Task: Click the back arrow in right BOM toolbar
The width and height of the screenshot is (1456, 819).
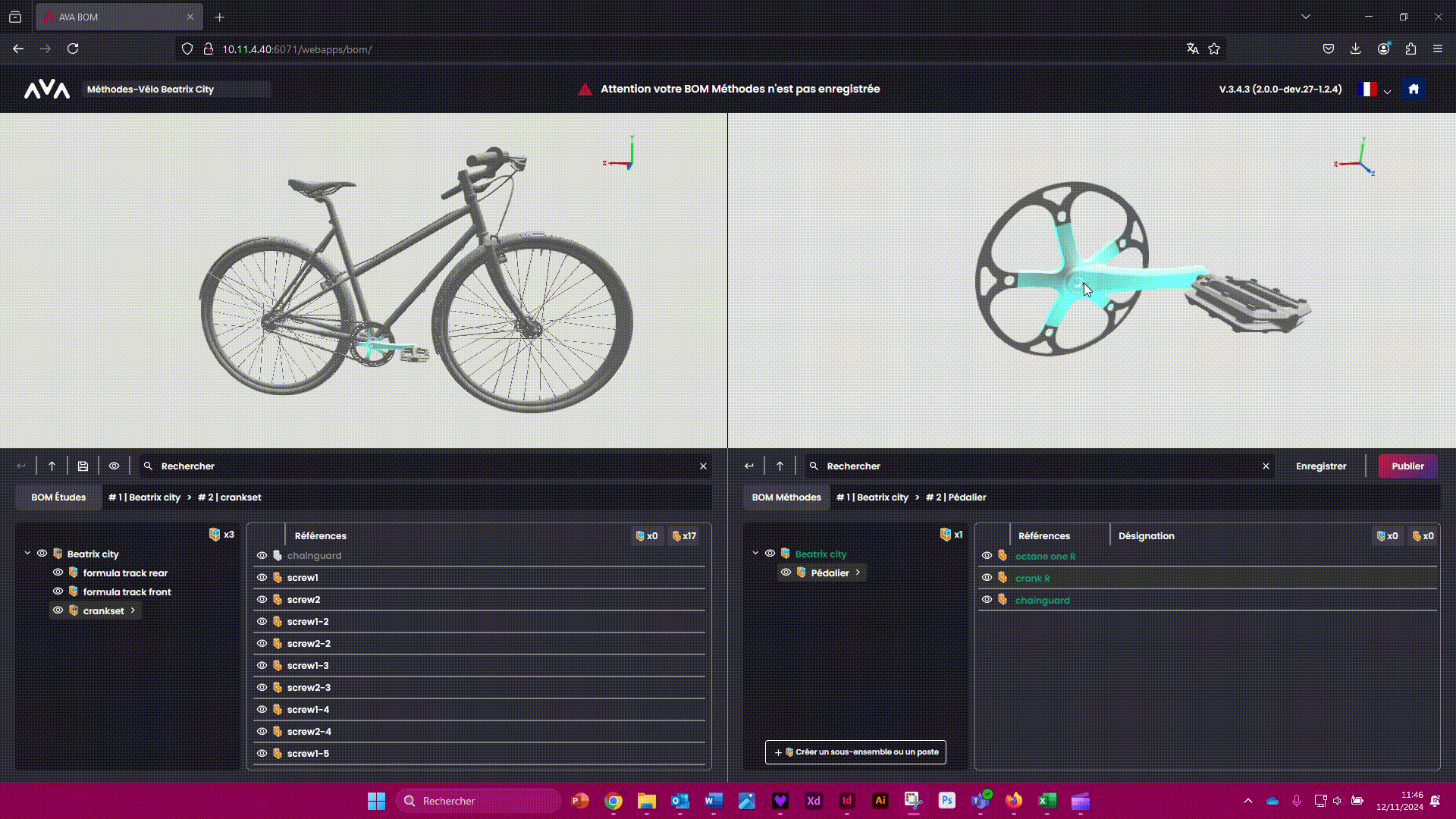Action: [748, 466]
